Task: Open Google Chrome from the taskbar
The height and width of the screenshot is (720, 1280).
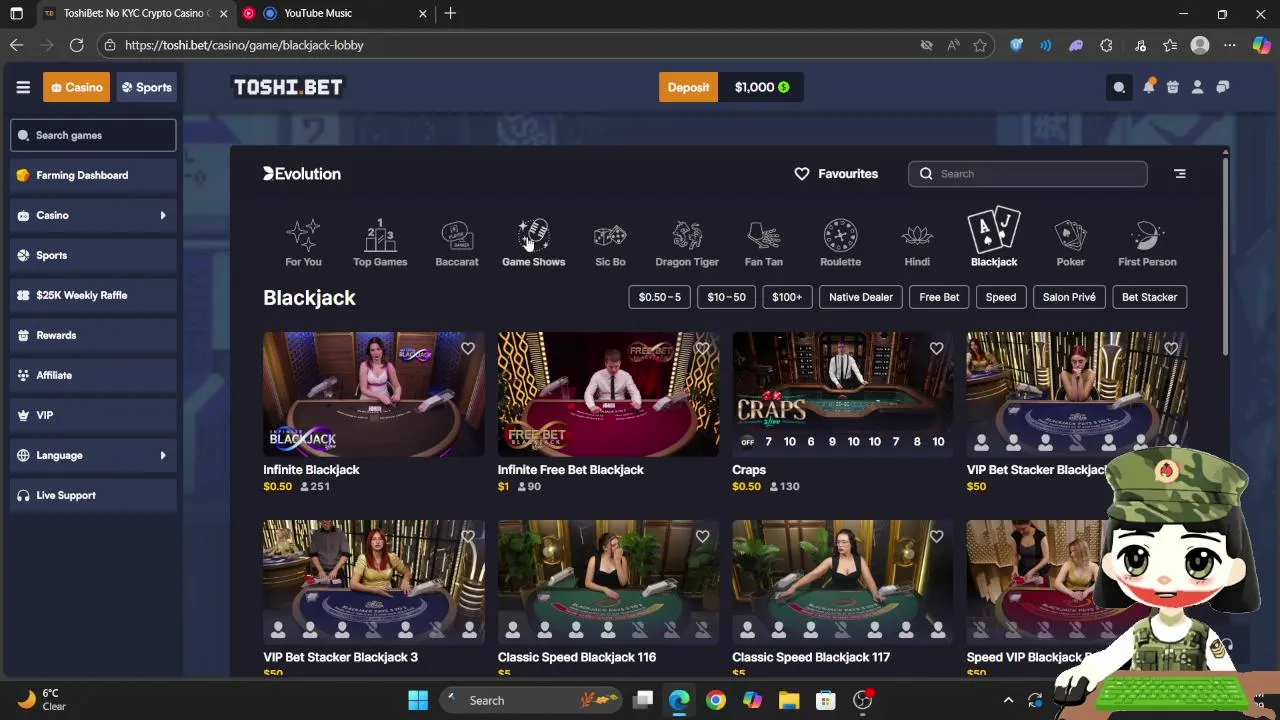Action: (x=715, y=700)
